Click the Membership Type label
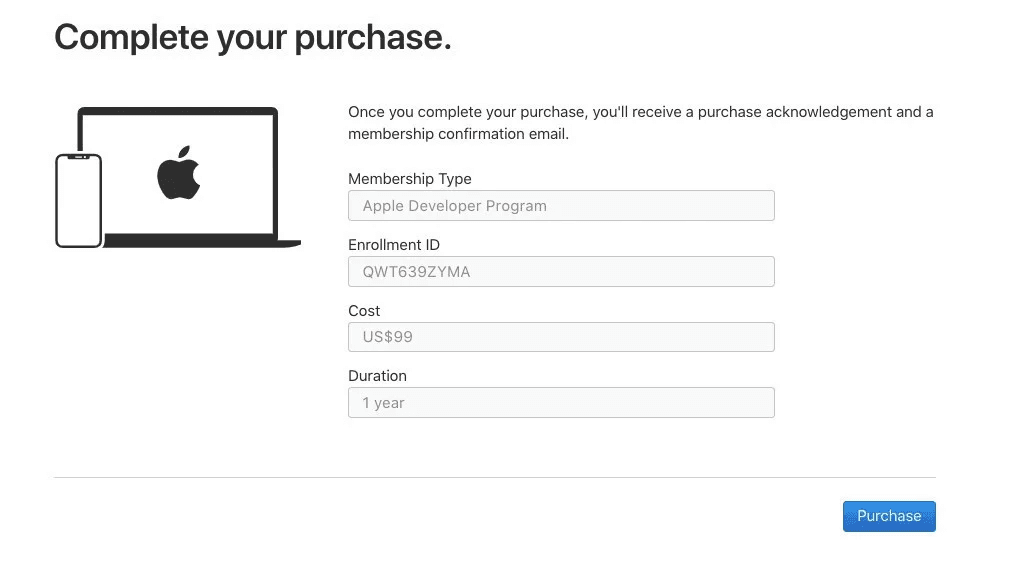This screenshot has width=1019, height=568. click(x=409, y=179)
